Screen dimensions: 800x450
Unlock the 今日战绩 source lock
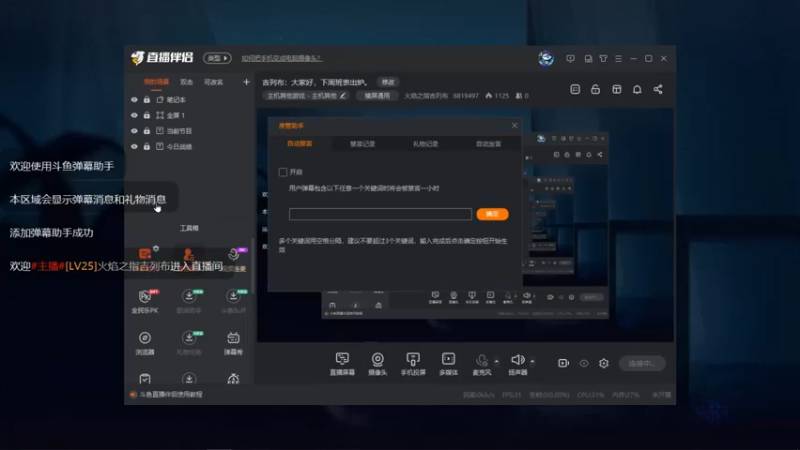pos(147,146)
